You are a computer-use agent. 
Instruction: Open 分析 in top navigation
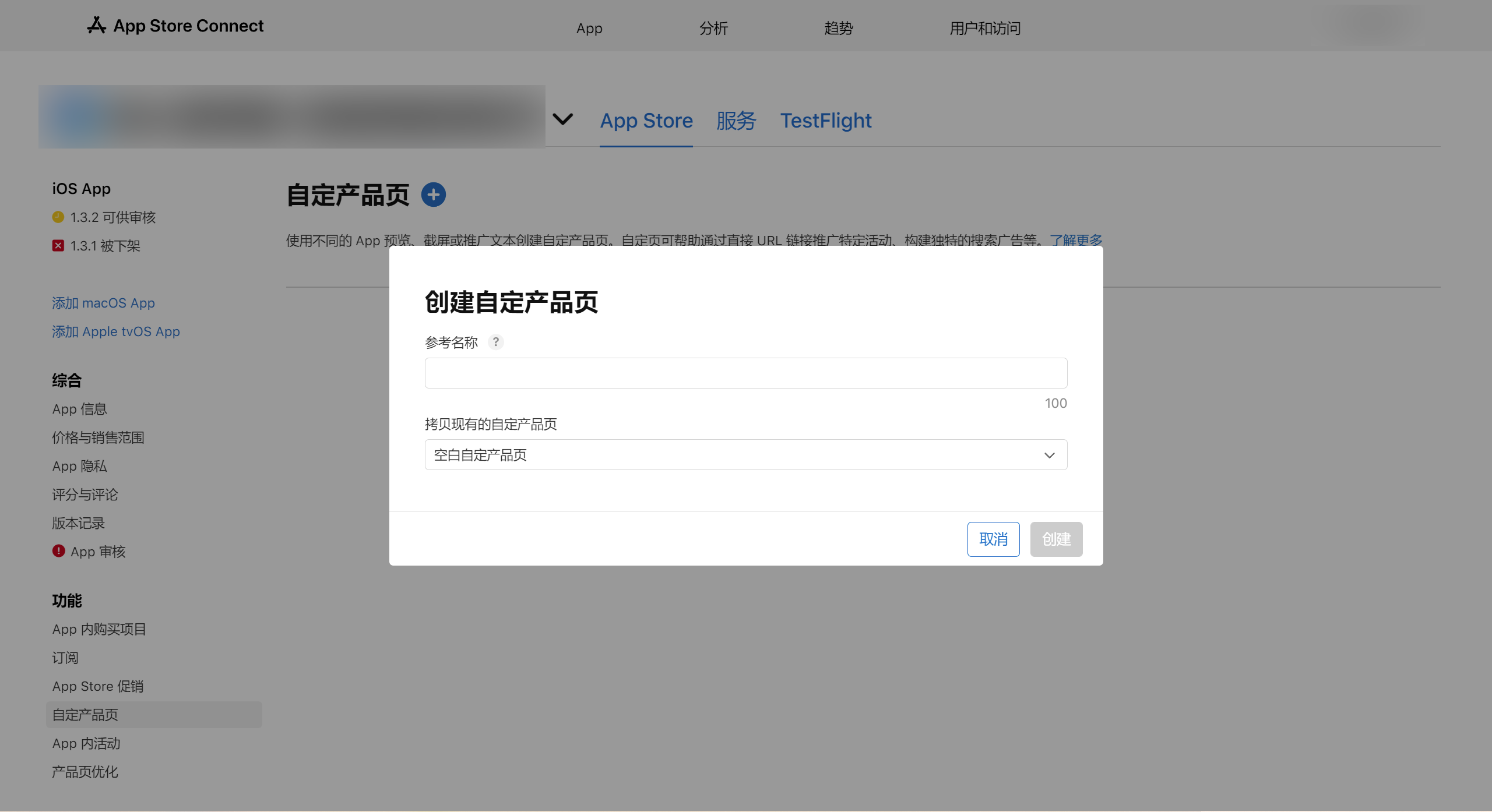[x=713, y=28]
